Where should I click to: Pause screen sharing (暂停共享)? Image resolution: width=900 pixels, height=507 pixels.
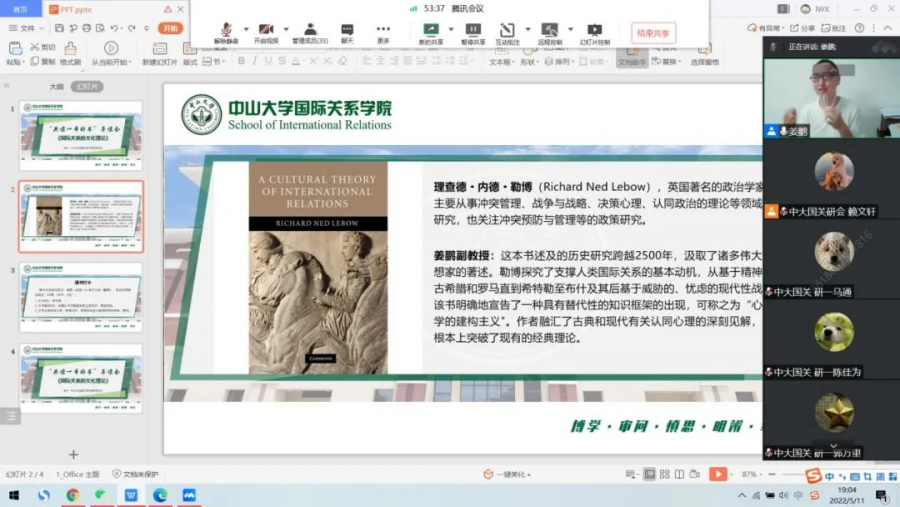(473, 30)
